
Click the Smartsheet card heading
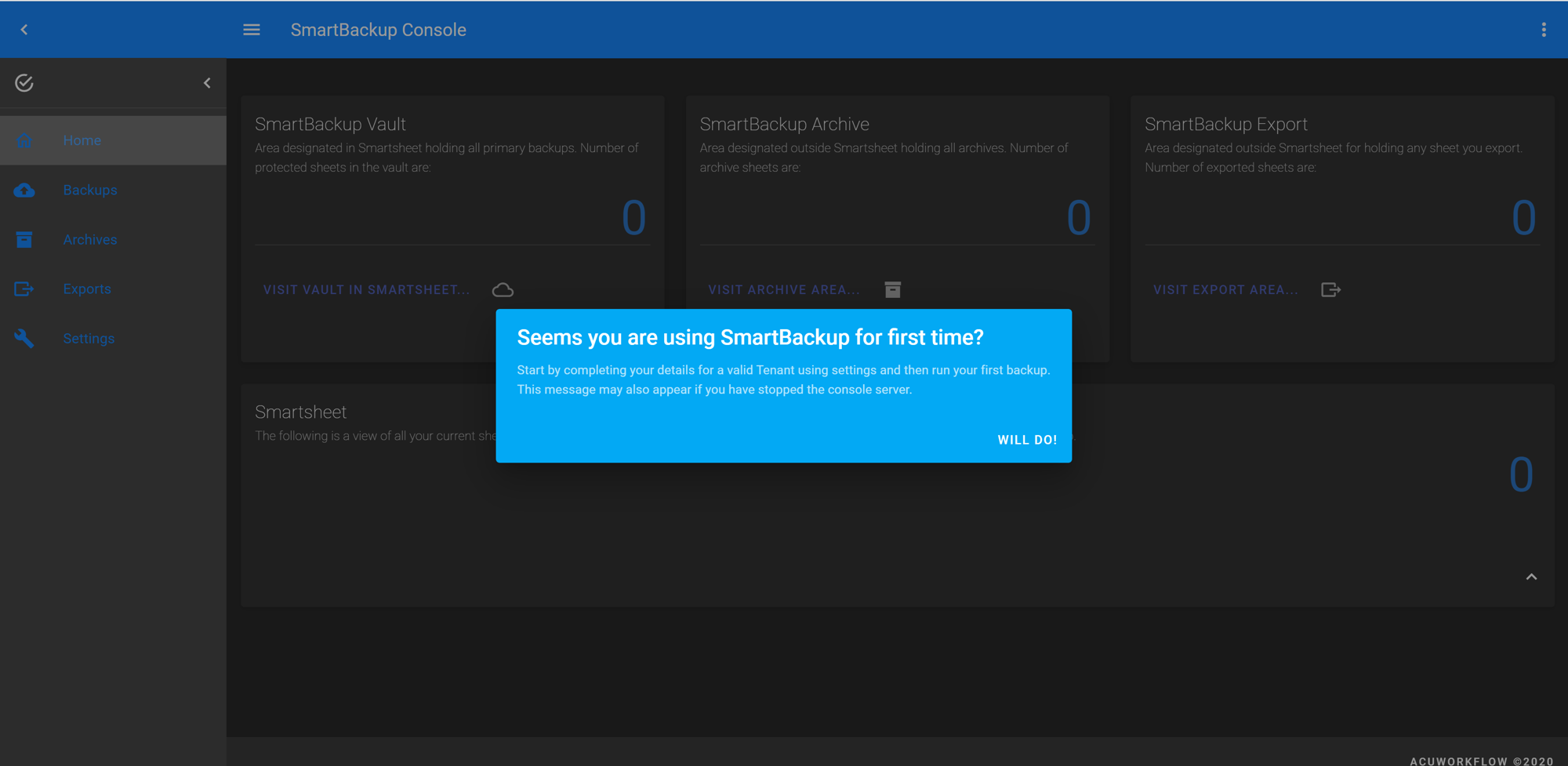coord(300,412)
